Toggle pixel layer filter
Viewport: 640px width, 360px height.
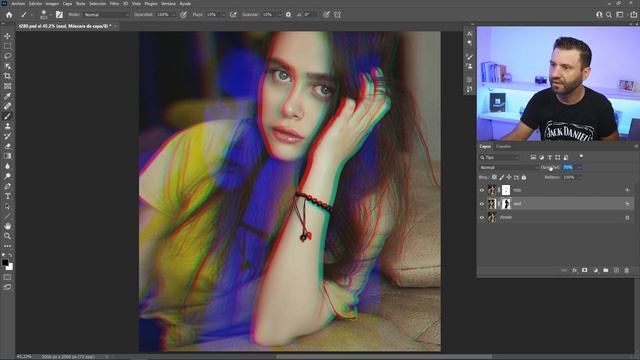pyautogui.click(x=533, y=157)
